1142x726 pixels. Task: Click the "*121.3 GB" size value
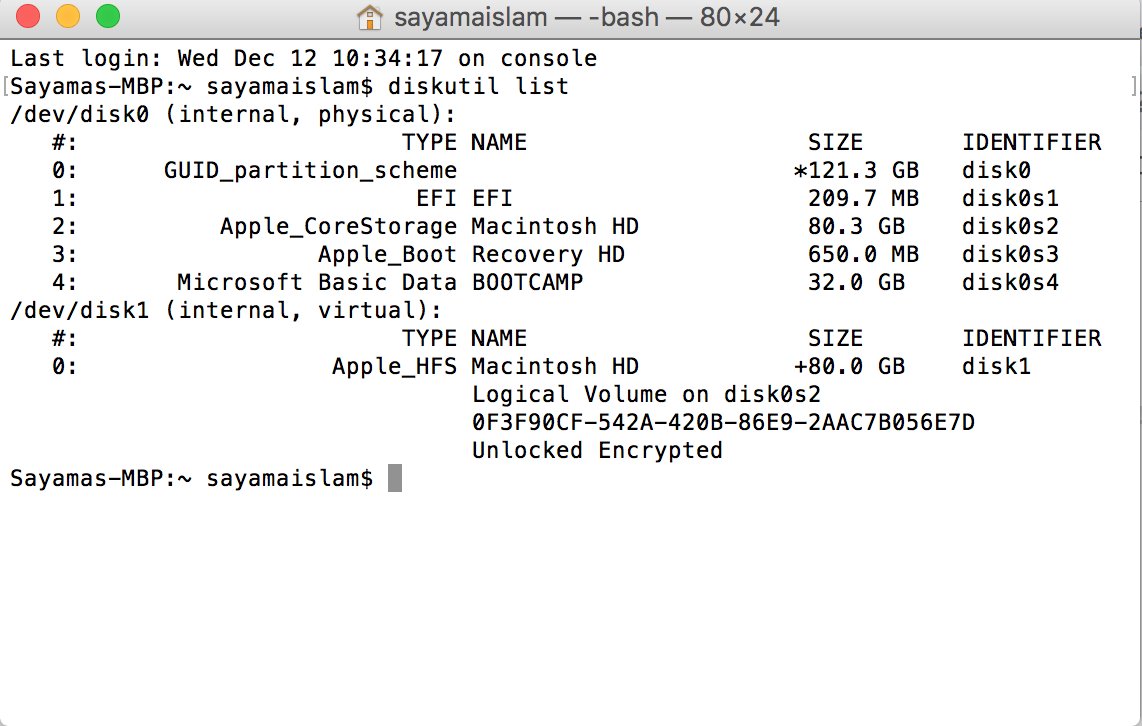(x=856, y=171)
